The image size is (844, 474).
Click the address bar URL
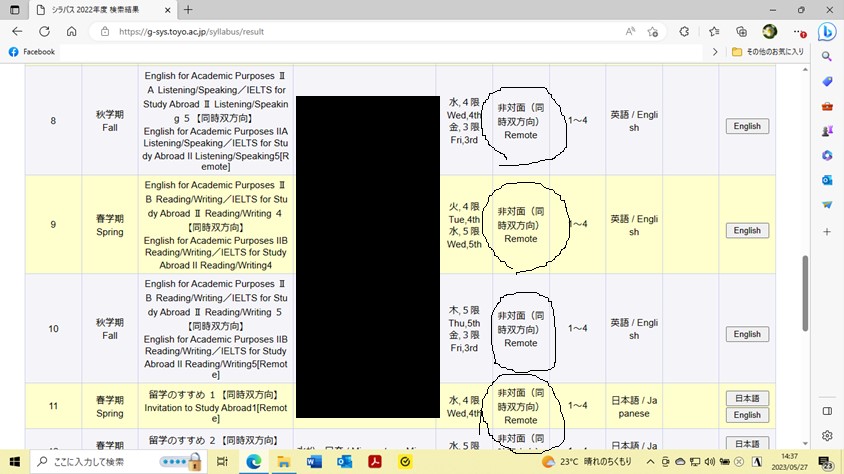(x=192, y=32)
